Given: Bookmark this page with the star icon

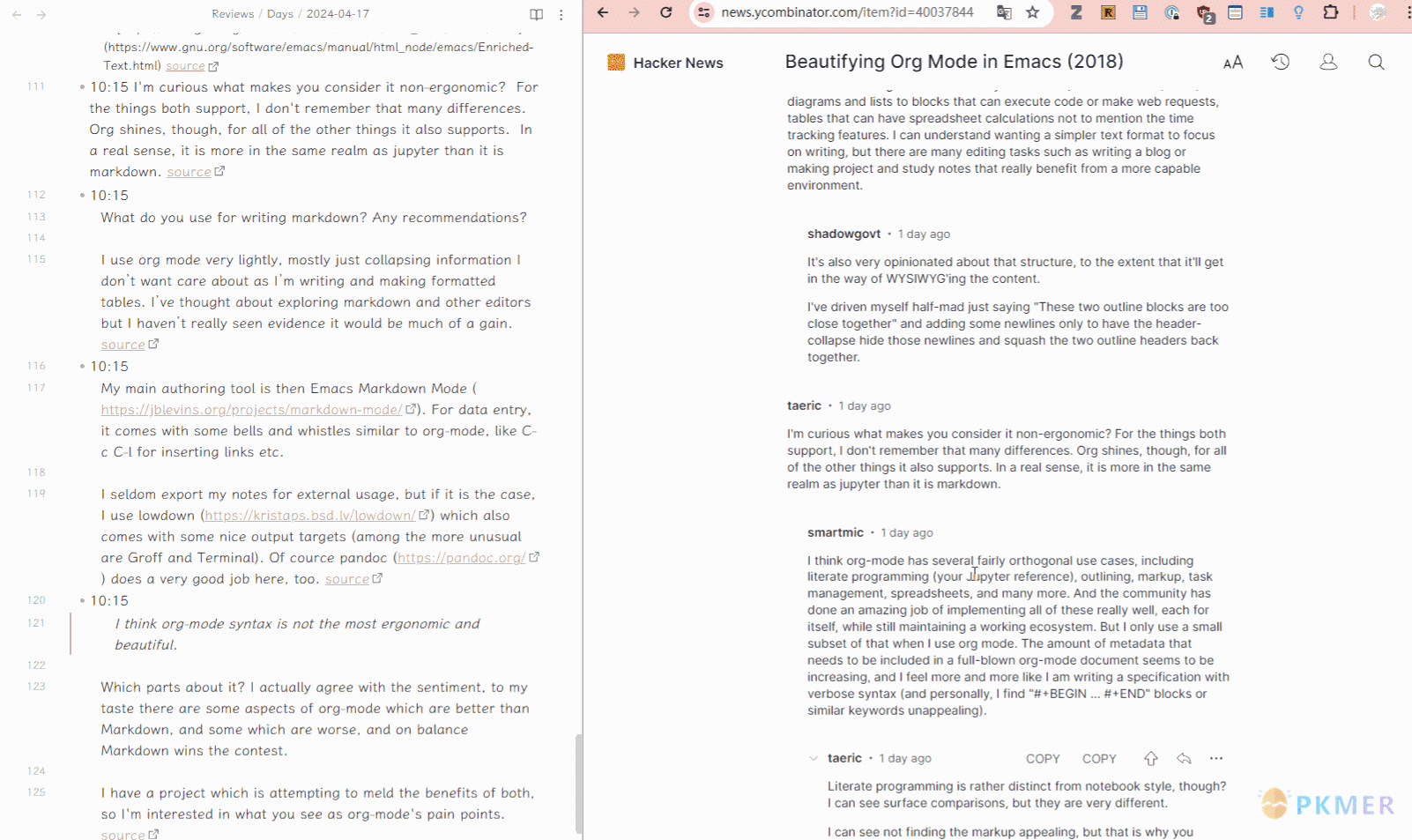Looking at the screenshot, I should (x=1033, y=12).
